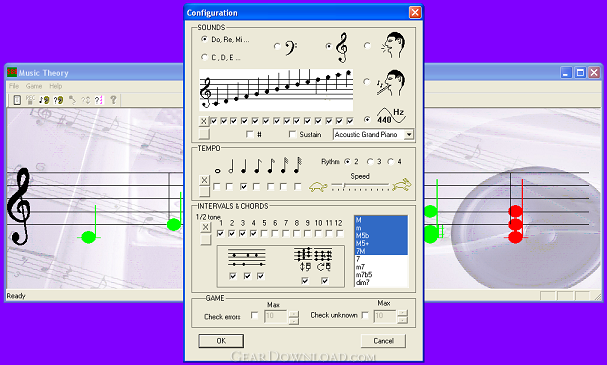This screenshot has height=365, width=607.
Task: Click the uncheck-all X button in TEMPO section
Action: tap(204, 180)
